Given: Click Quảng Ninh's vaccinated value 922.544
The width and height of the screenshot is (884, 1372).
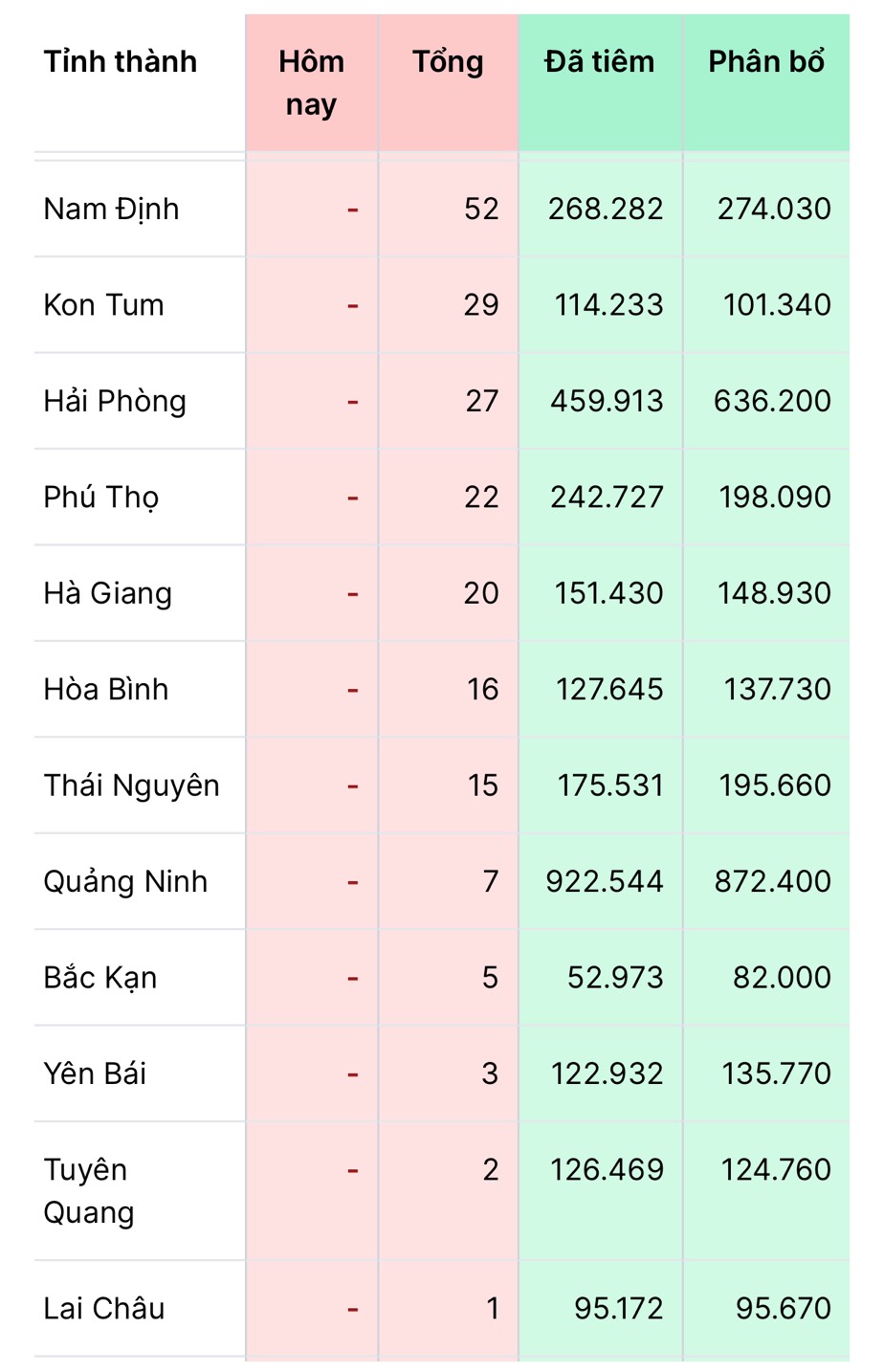Looking at the screenshot, I should pyautogui.click(x=605, y=881).
